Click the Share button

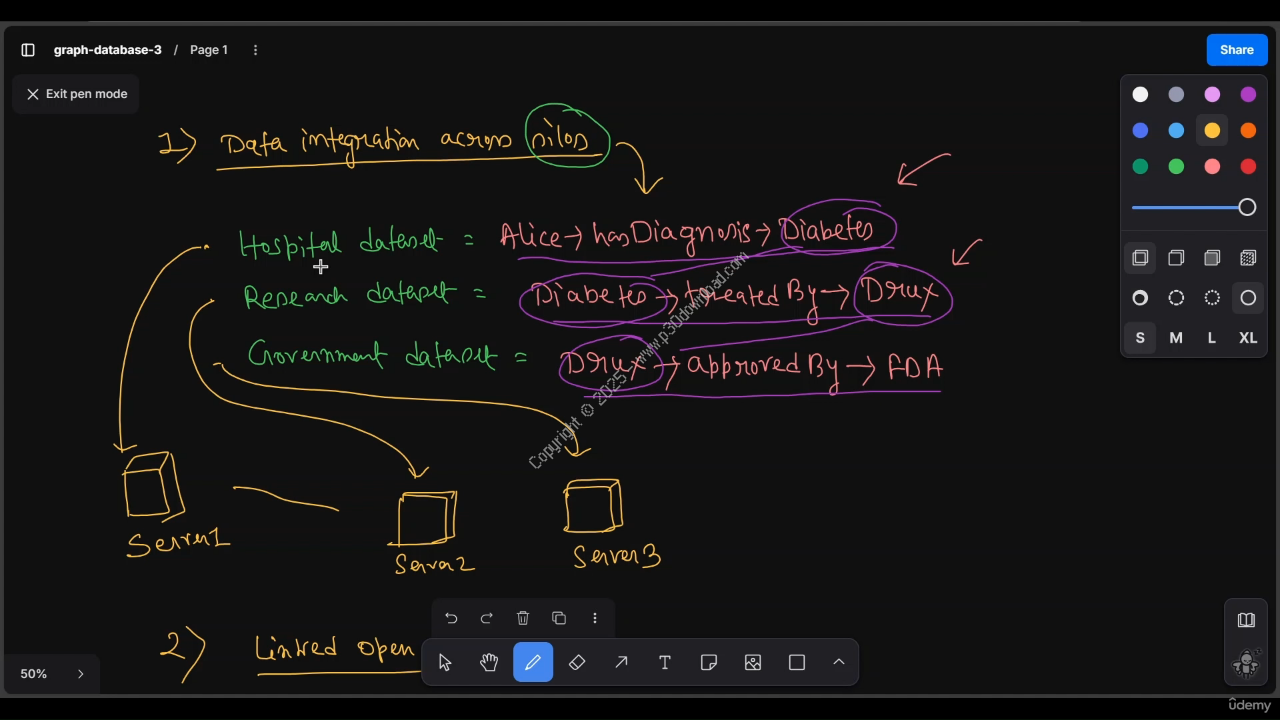tap(1236, 50)
